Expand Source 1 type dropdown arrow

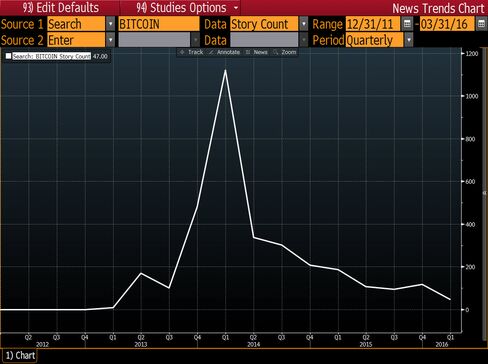click(110, 24)
